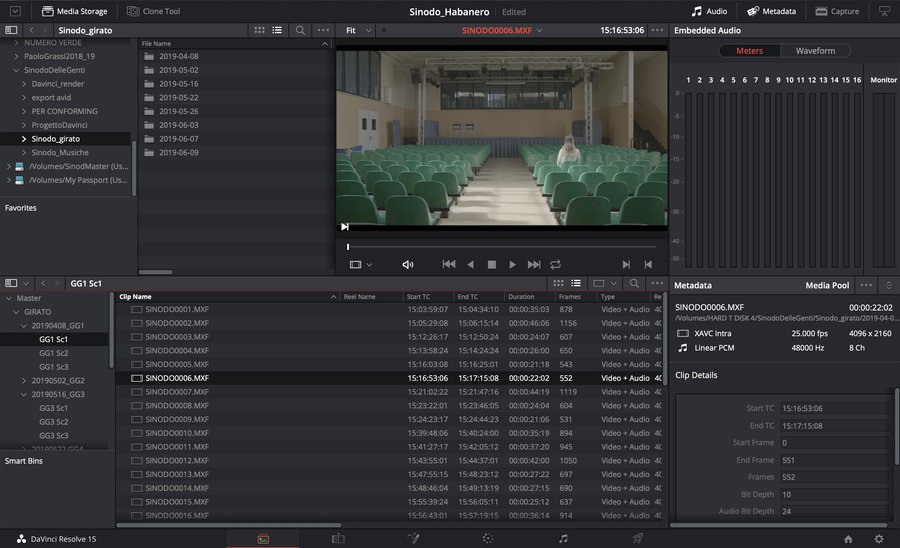Open project settings gear icon
Screen dimensions: 900x548
click(878, 538)
